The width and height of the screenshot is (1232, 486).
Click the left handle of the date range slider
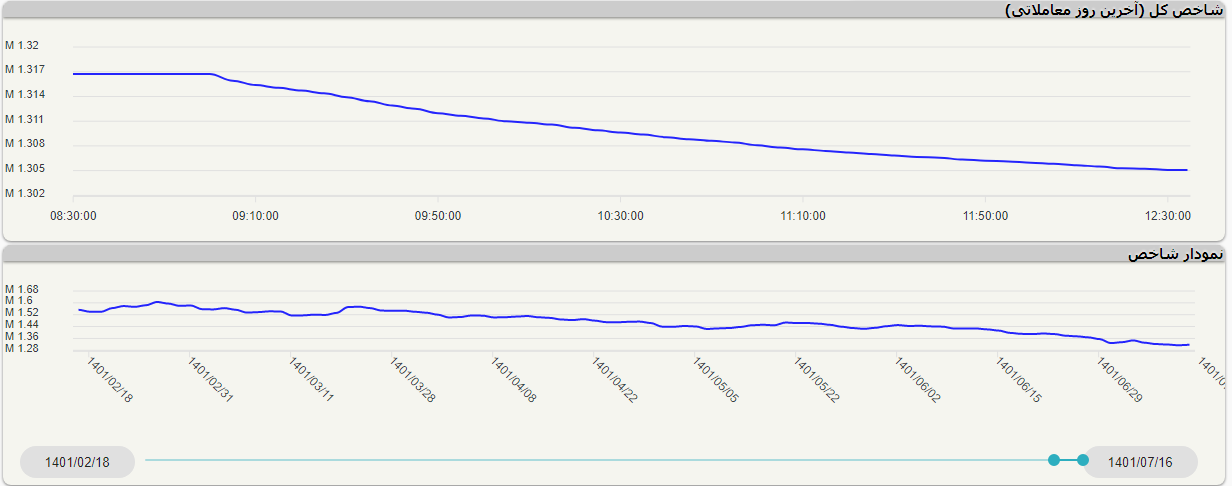click(x=1053, y=460)
